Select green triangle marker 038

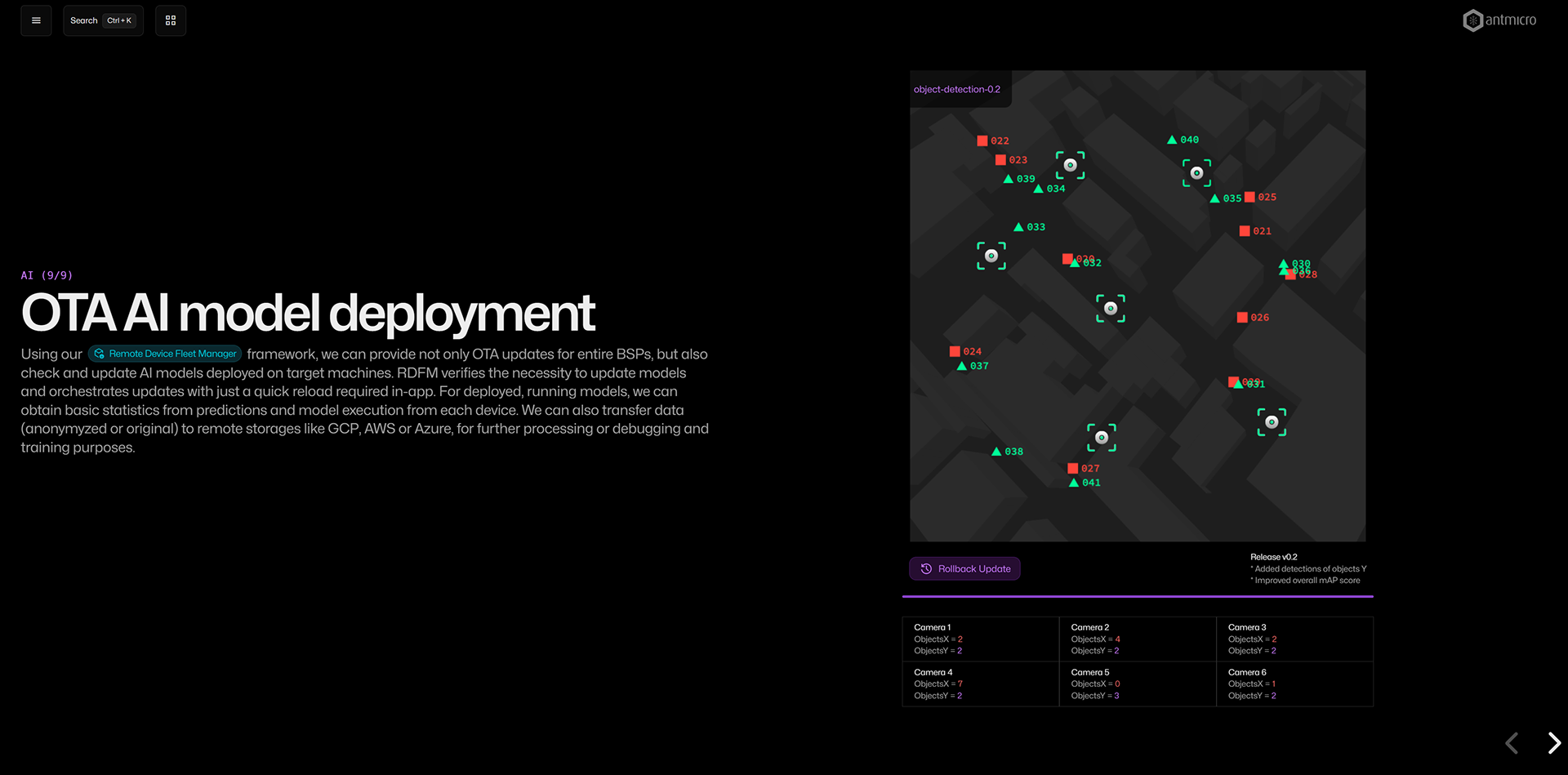pos(996,452)
